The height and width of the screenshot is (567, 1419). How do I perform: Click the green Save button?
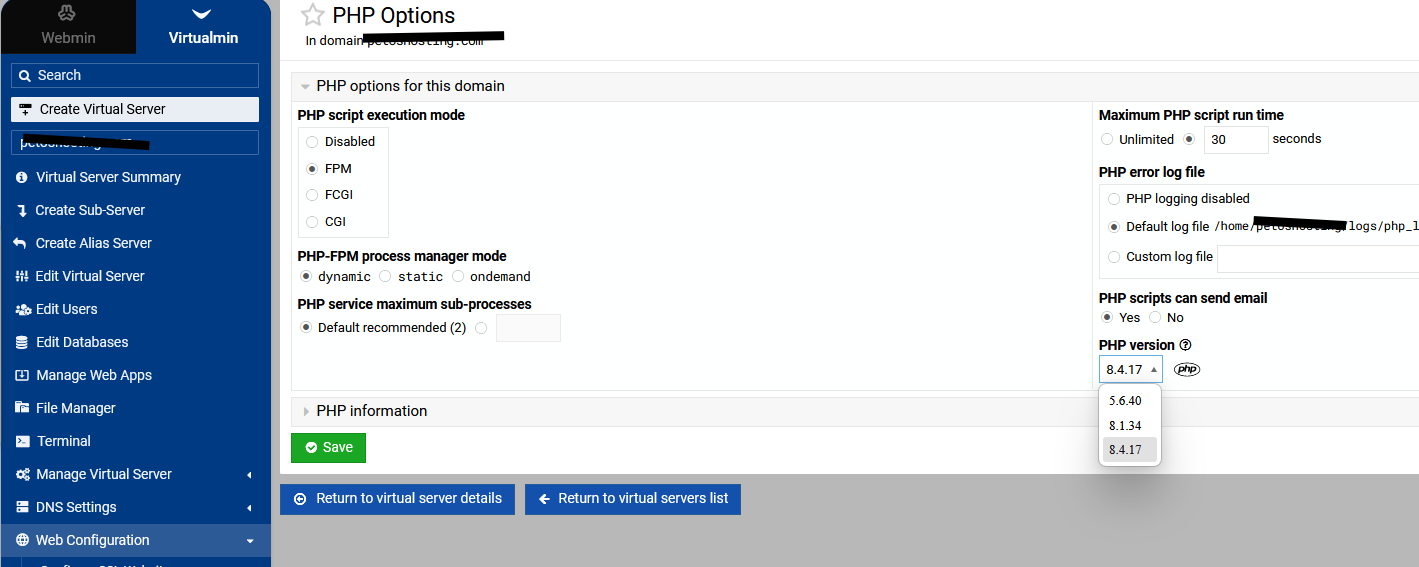[328, 447]
